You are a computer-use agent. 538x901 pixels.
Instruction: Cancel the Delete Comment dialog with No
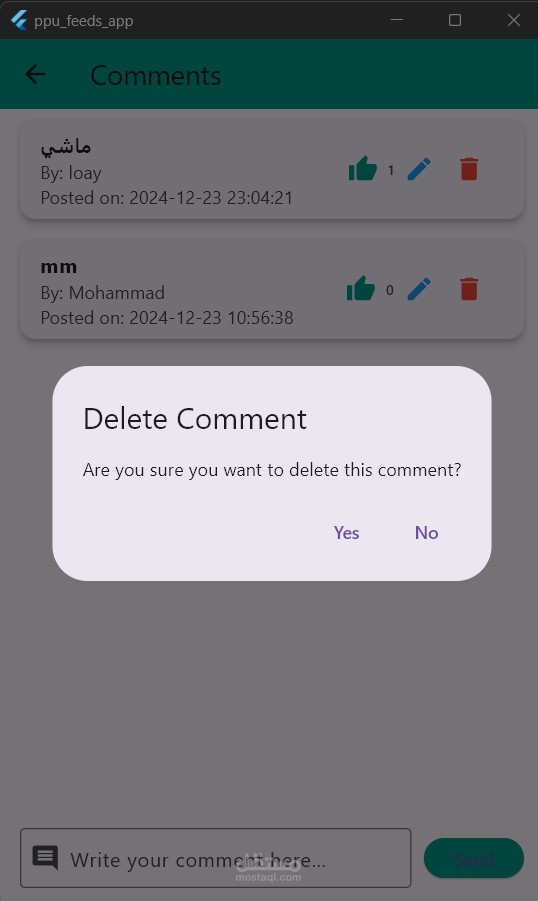[x=426, y=533]
